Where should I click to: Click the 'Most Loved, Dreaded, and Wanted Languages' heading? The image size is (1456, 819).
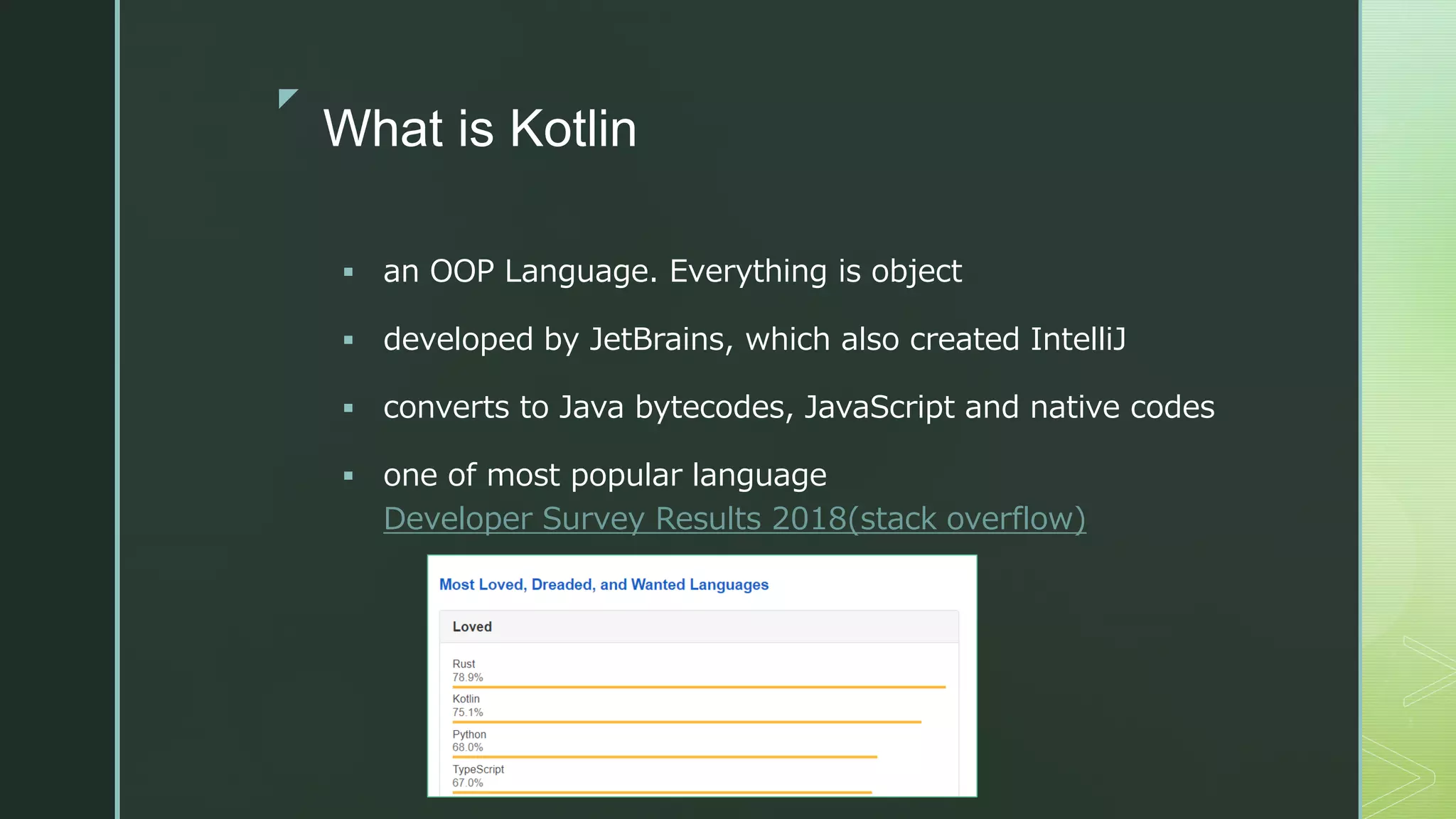coord(604,584)
